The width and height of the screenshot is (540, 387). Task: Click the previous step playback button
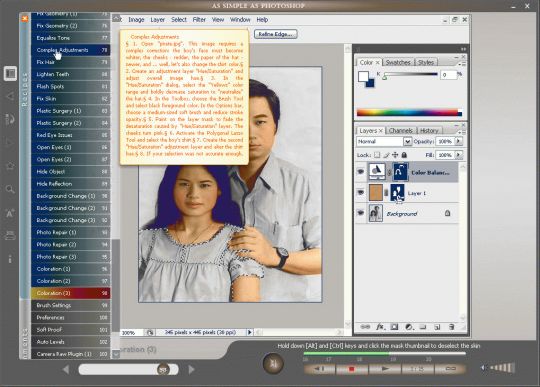coord(320,369)
